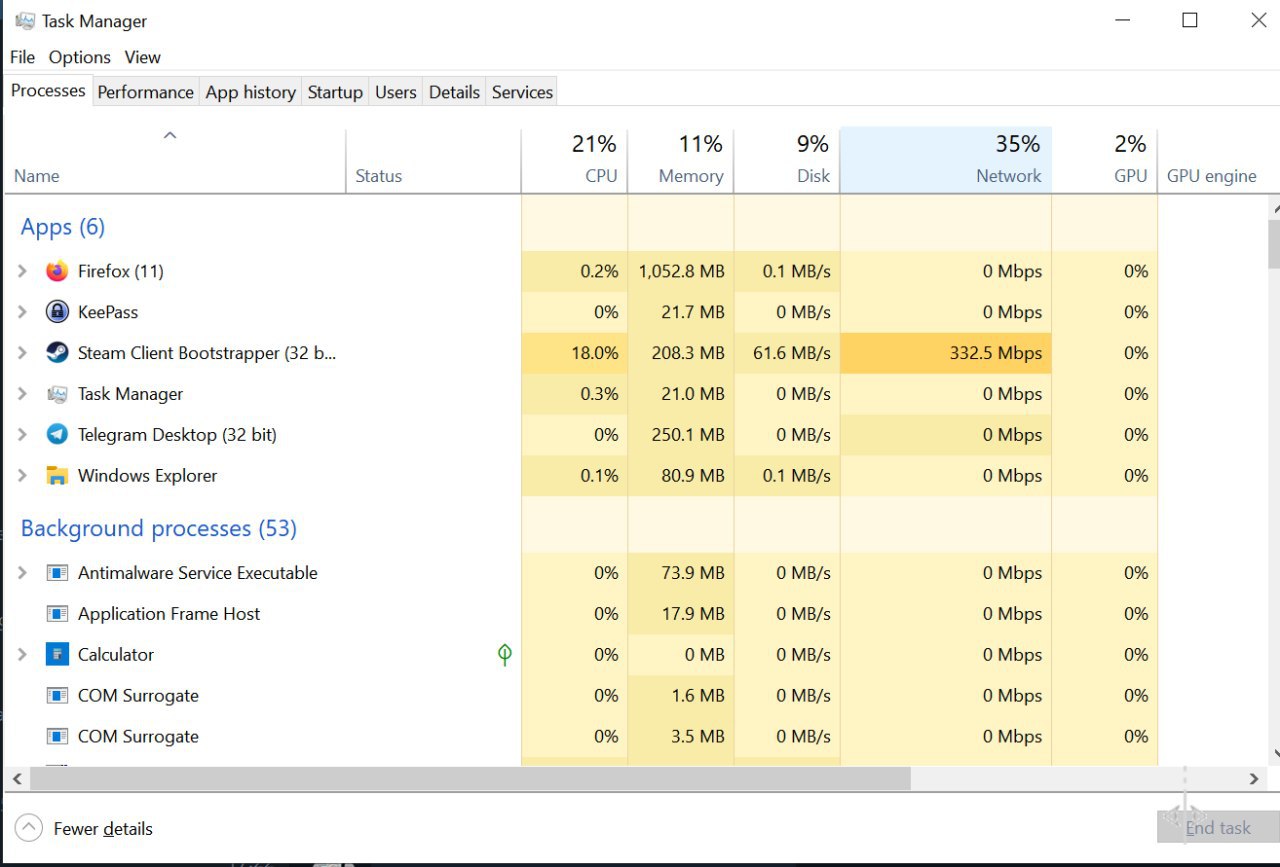Sort by the CPU column header
Image resolution: width=1280 pixels, height=867 pixels.
574,160
